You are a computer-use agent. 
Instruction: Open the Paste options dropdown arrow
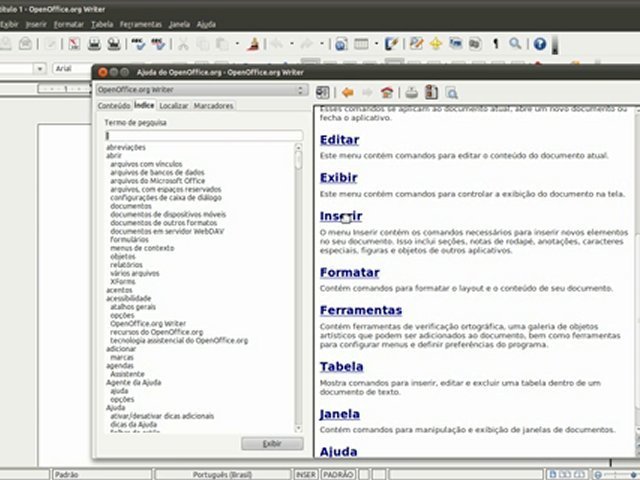tap(237, 44)
